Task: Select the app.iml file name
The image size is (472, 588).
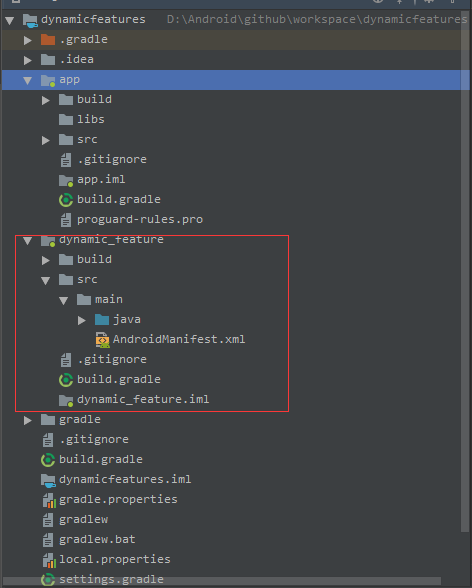Action: click(101, 180)
